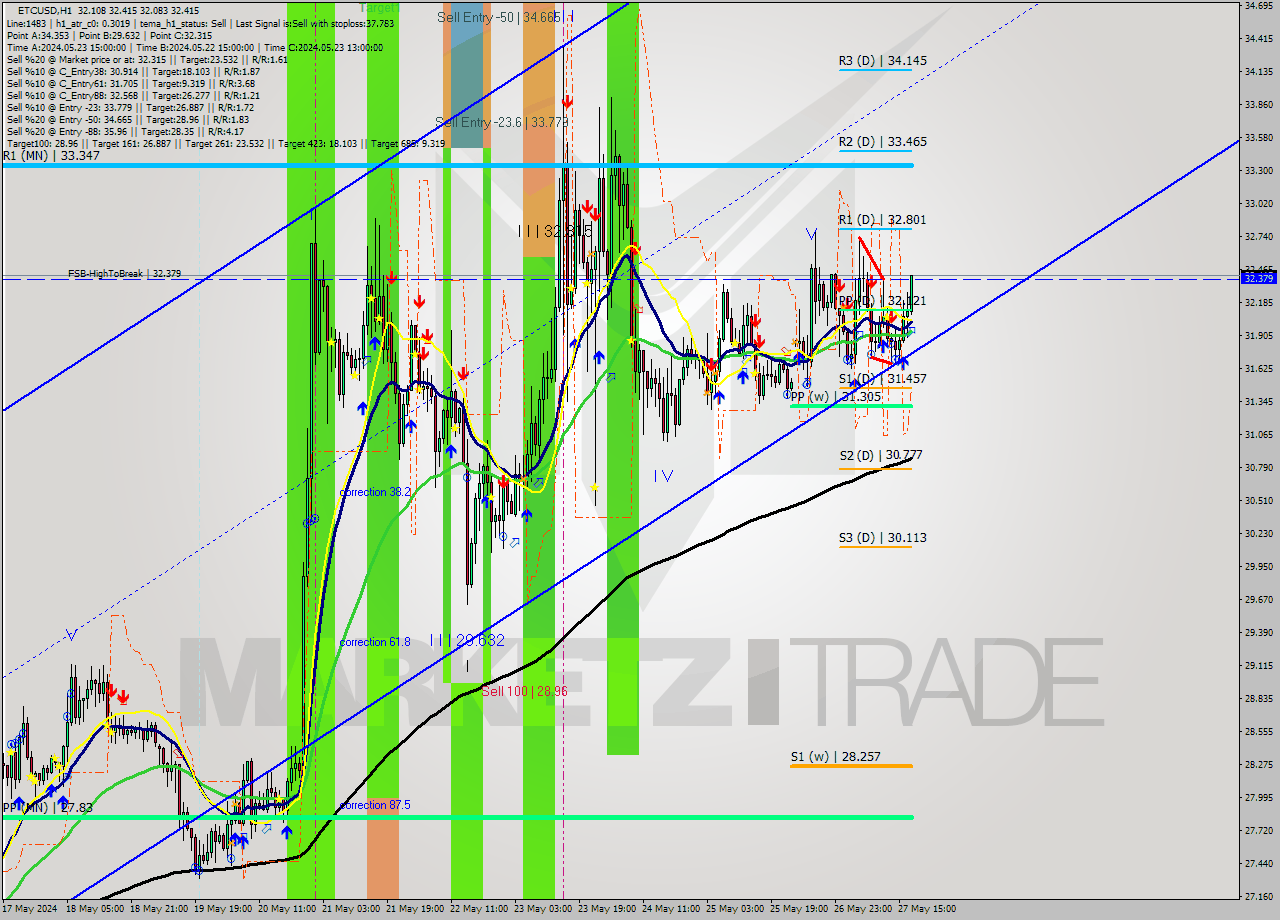The width and height of the screenshot is (1280, 920).
Task: Click the 27.160 price scale value
Action: tap(1258, 897)
